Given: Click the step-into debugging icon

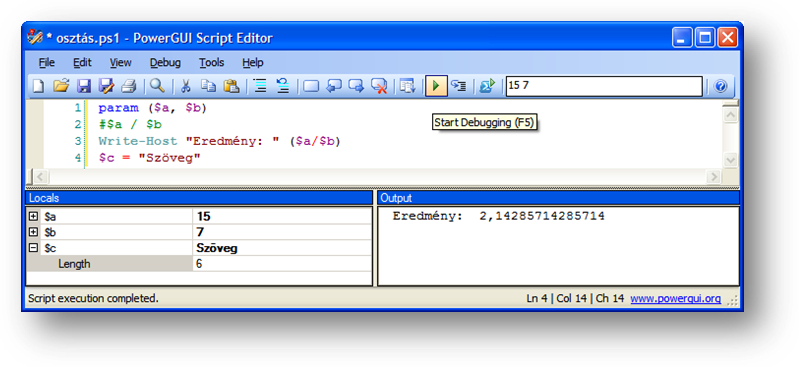Looking at the screenshot, I should pyautogui.click(x=459, y=86).
